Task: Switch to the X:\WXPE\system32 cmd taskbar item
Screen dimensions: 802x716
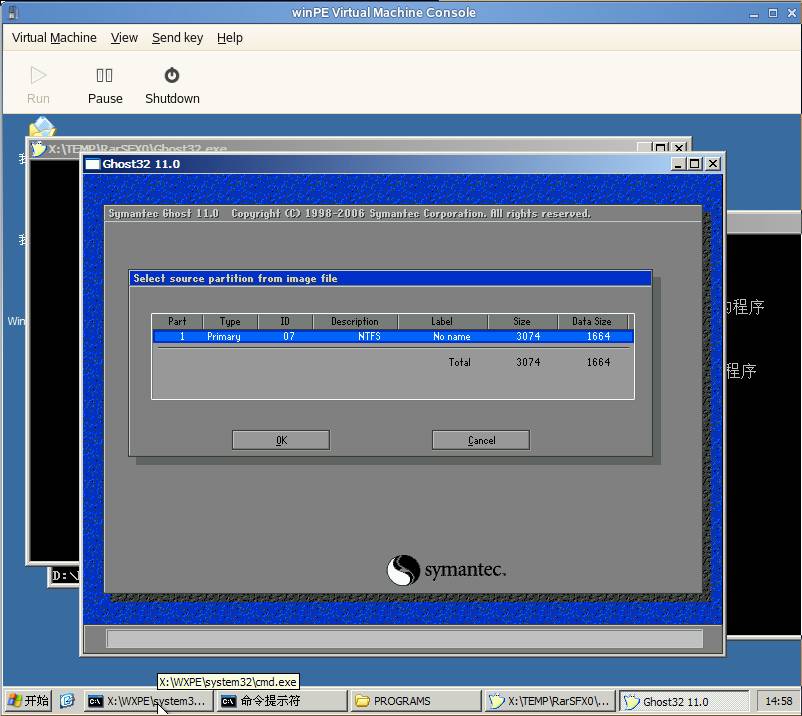Action: point(147,701)
